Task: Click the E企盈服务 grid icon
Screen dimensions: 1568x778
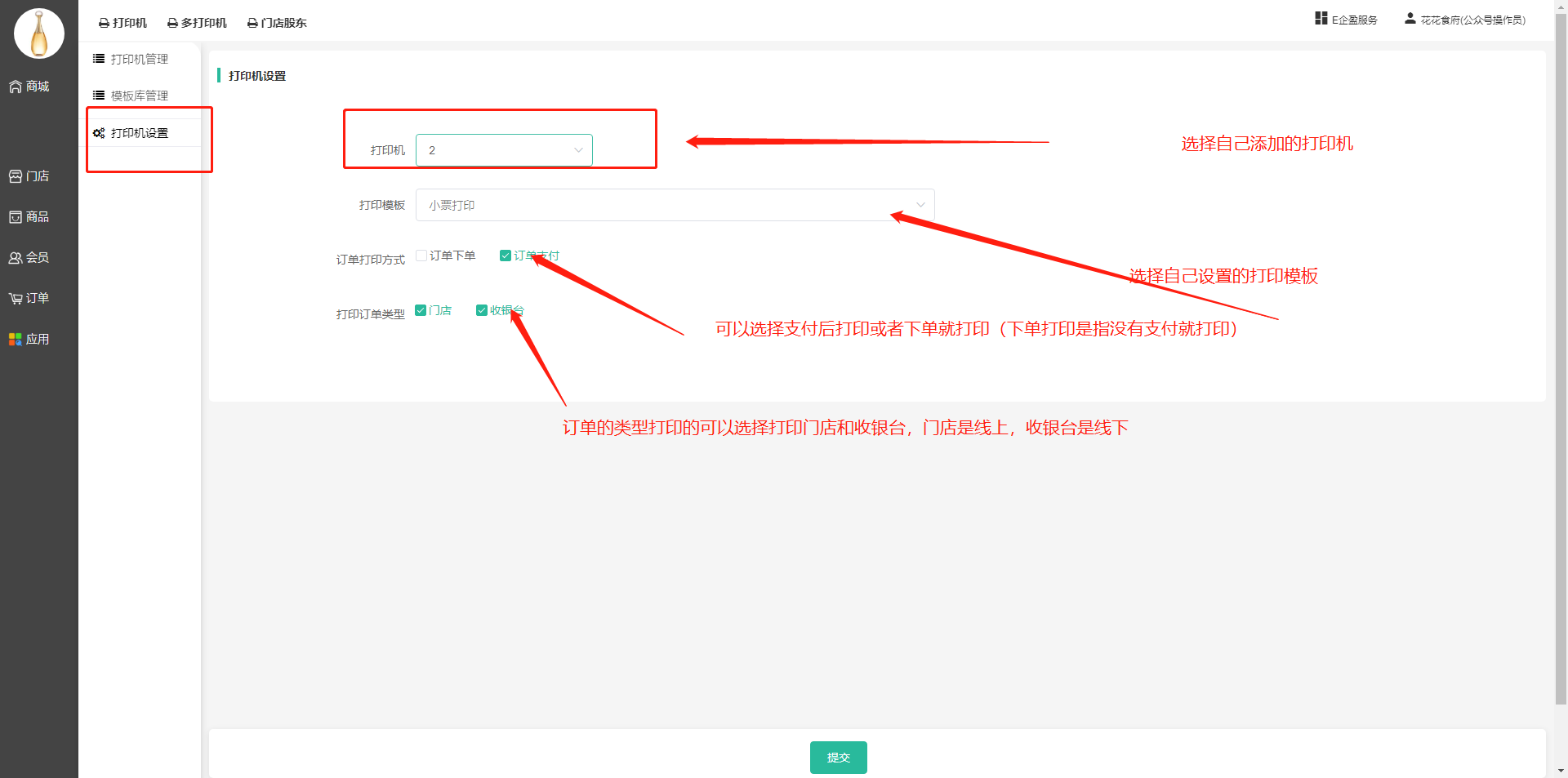Action: 1321,19
